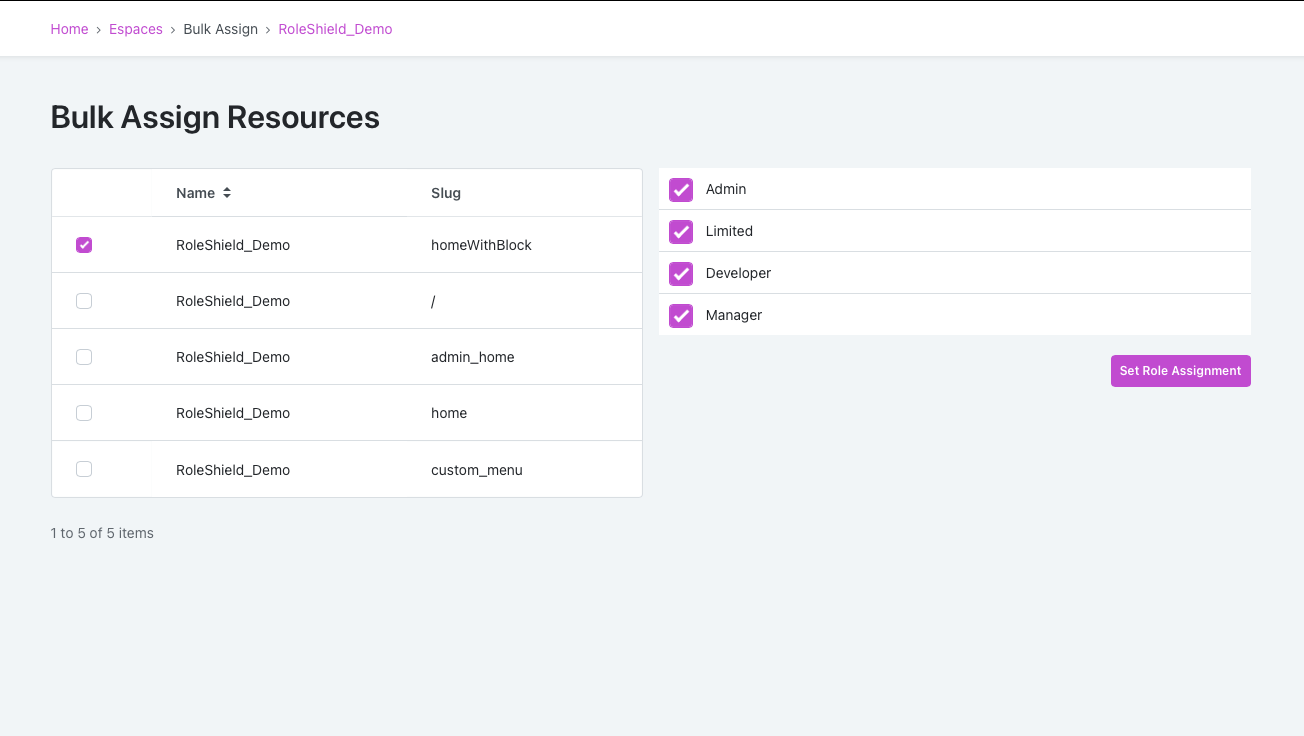Click the home slug cell
1304x736 pixels.
click(449, 413)
